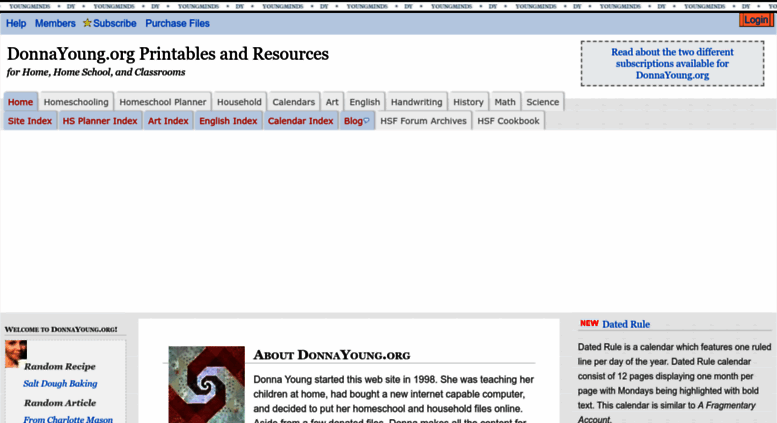The width and height of the screenshot is (777, 423).
Task: Open the Salt Dough Baking recipe link
Action: pos(60,383)
